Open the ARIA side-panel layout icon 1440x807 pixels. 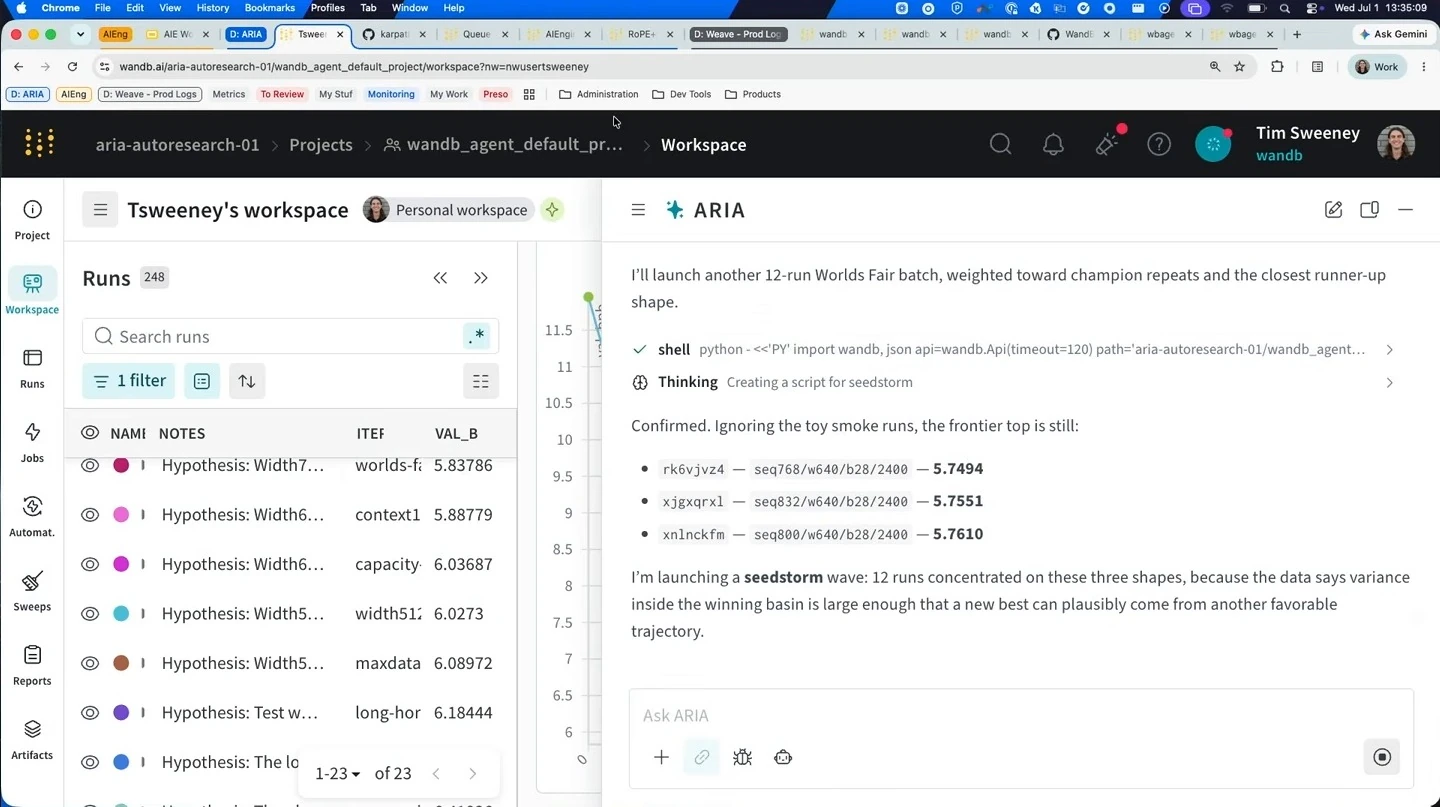point(1369,210)
